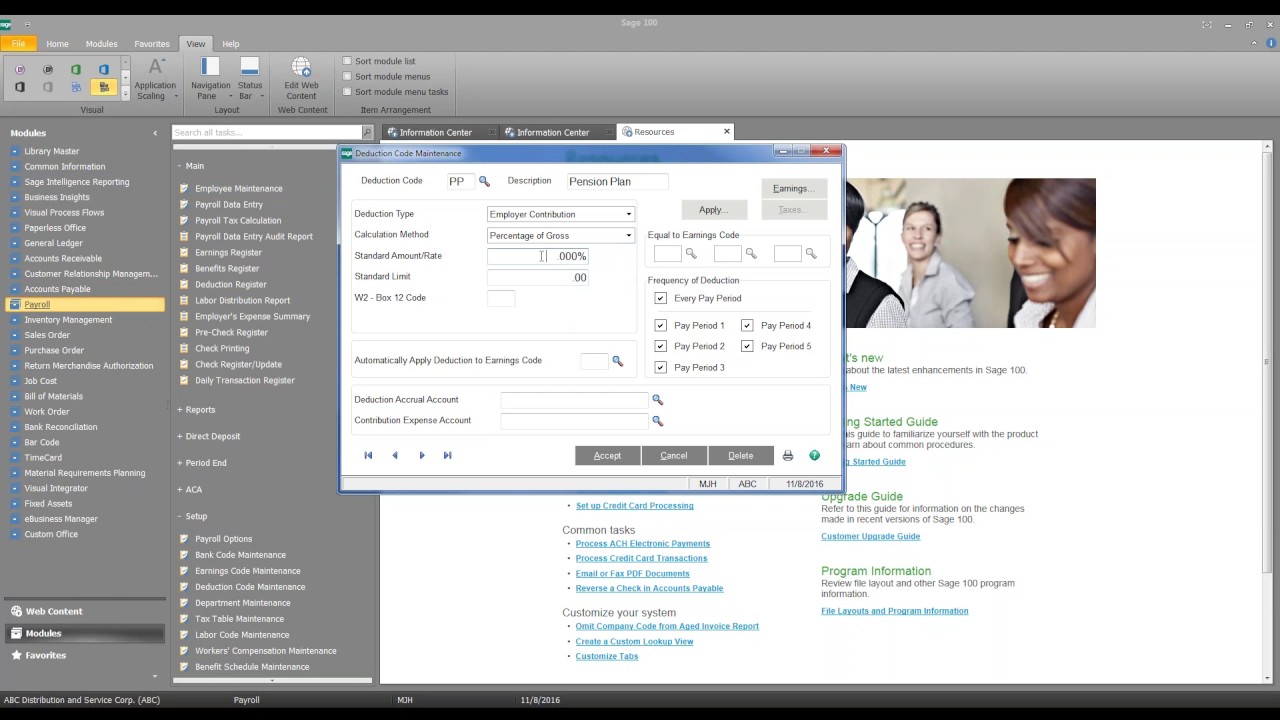Select General Ledger module
This screenshot has height=720, width=1280.
tap(53, 243)
